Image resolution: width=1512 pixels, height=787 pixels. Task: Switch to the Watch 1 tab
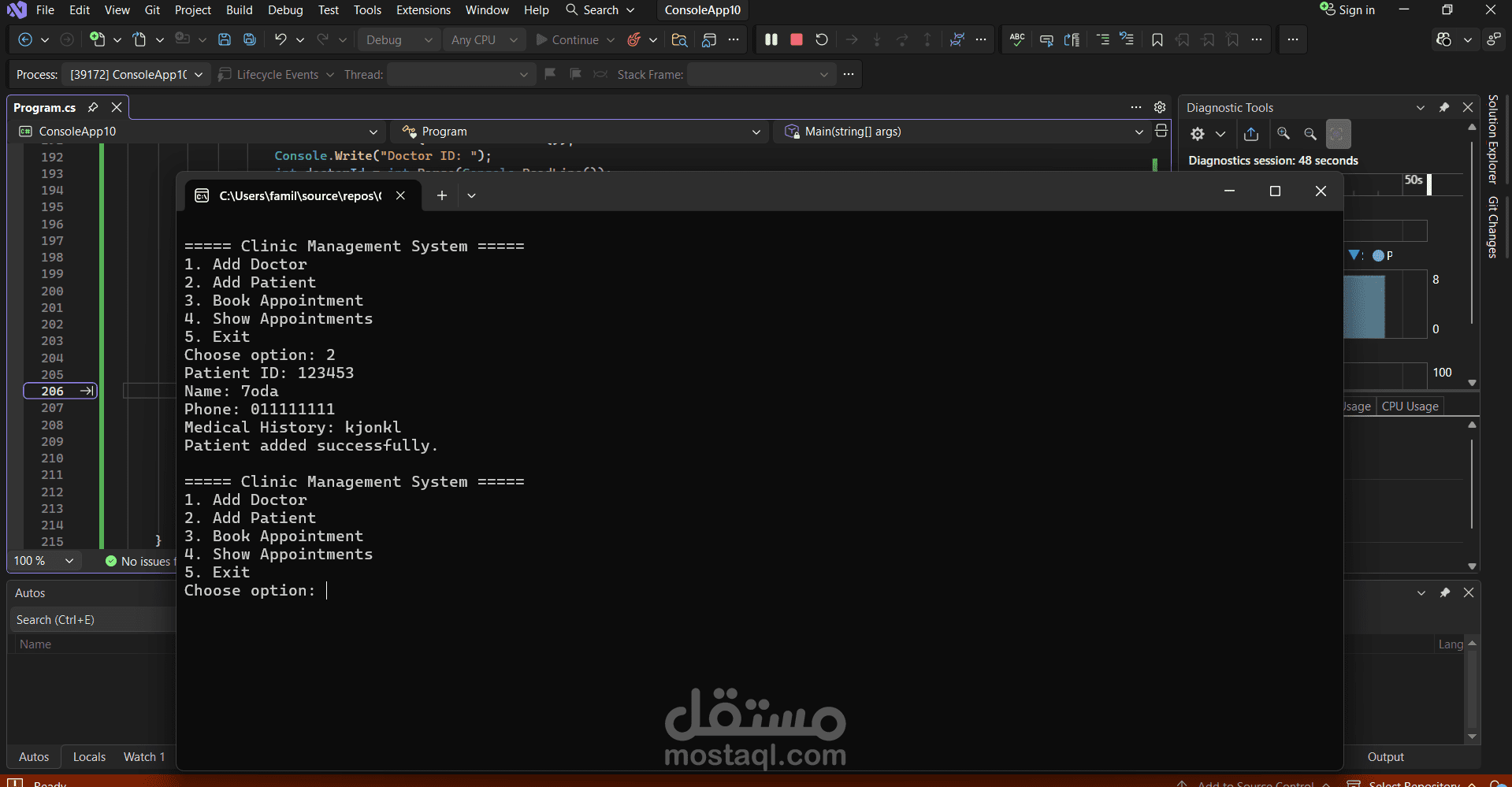point(144,756)
